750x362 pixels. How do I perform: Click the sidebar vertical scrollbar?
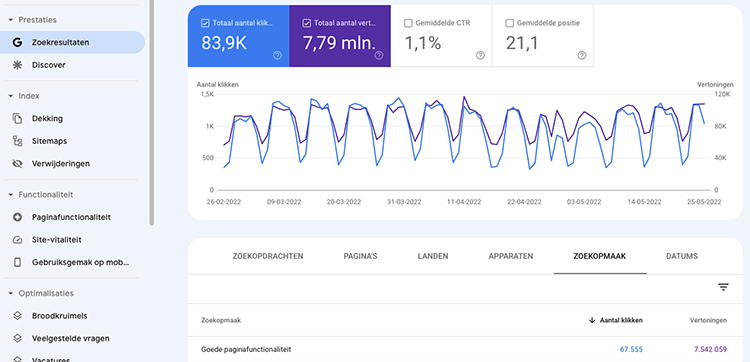(x=152, y=112)
